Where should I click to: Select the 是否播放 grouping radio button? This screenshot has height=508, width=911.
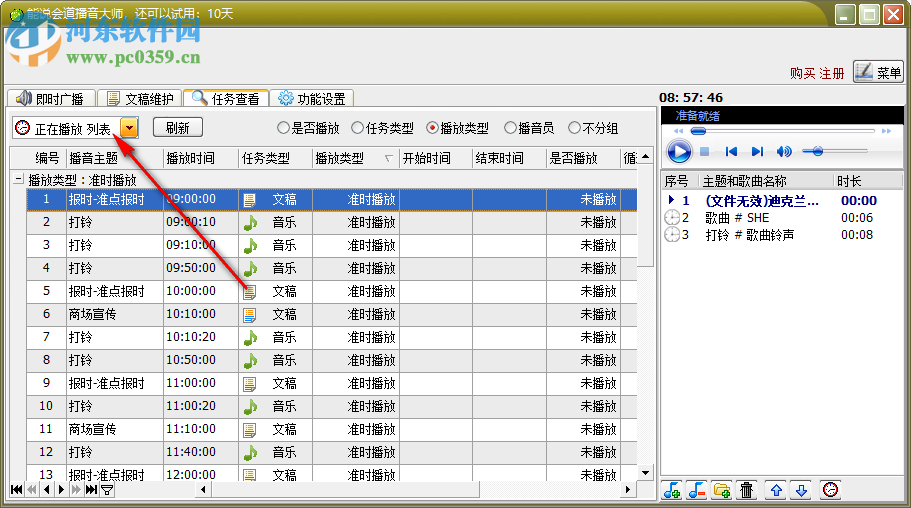[x=283, y=128]
